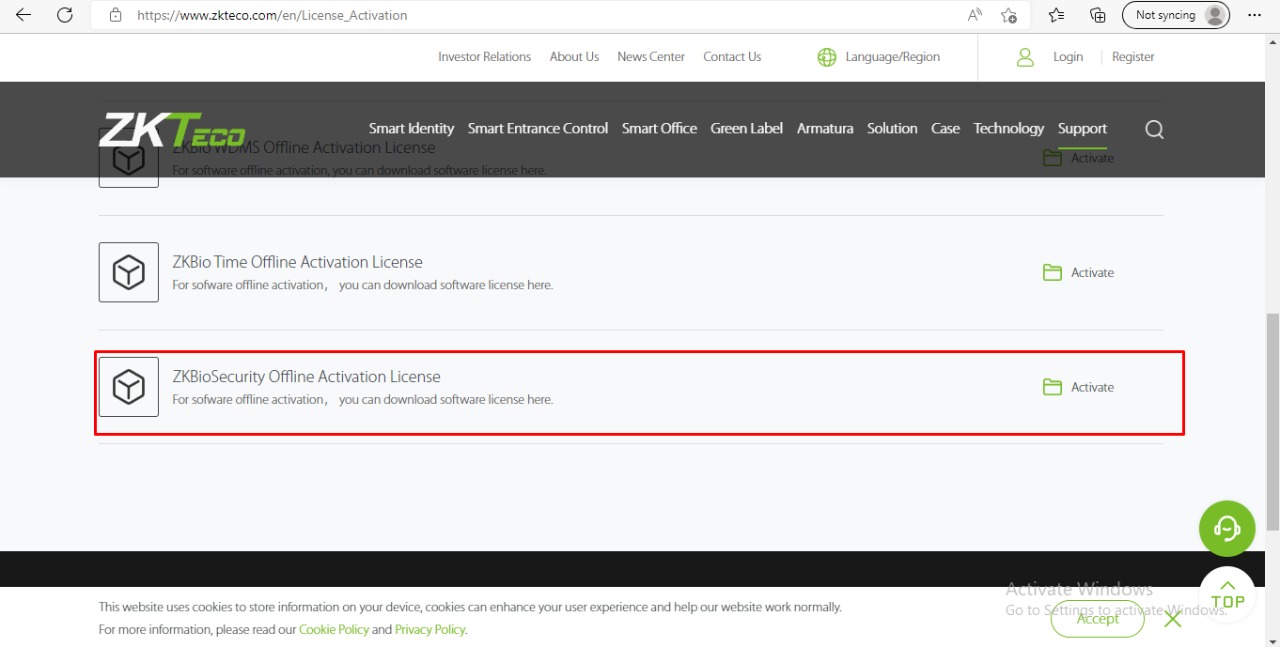Refresh the page in browser

pyautogui.click(x=65, y=15)
